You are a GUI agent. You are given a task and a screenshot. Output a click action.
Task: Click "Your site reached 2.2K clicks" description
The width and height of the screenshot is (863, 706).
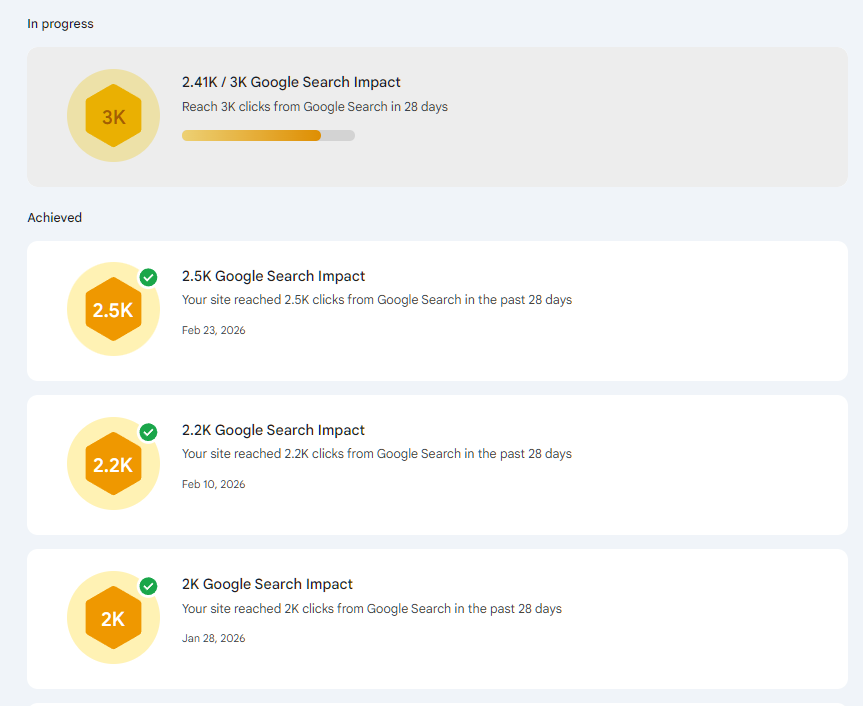(x=376, y=453)
